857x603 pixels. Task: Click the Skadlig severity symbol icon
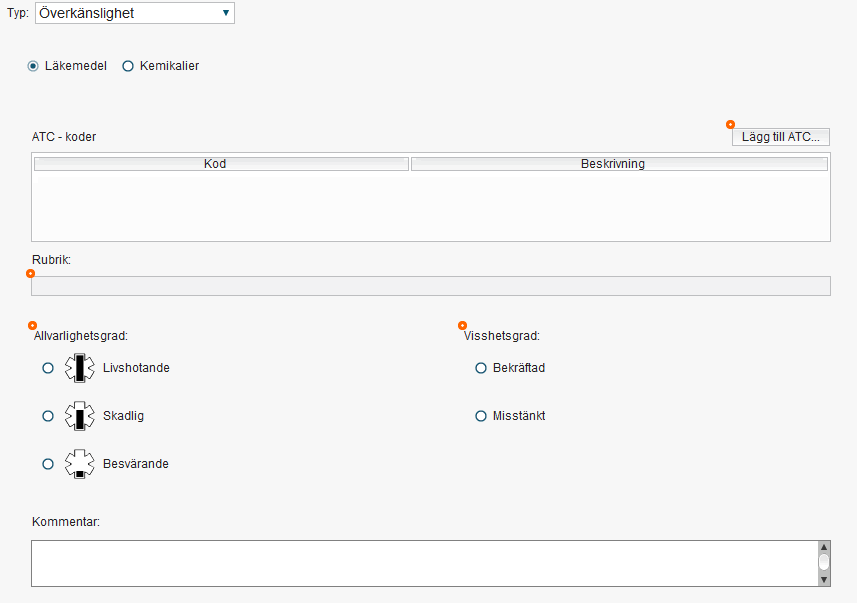click(78, 416)
